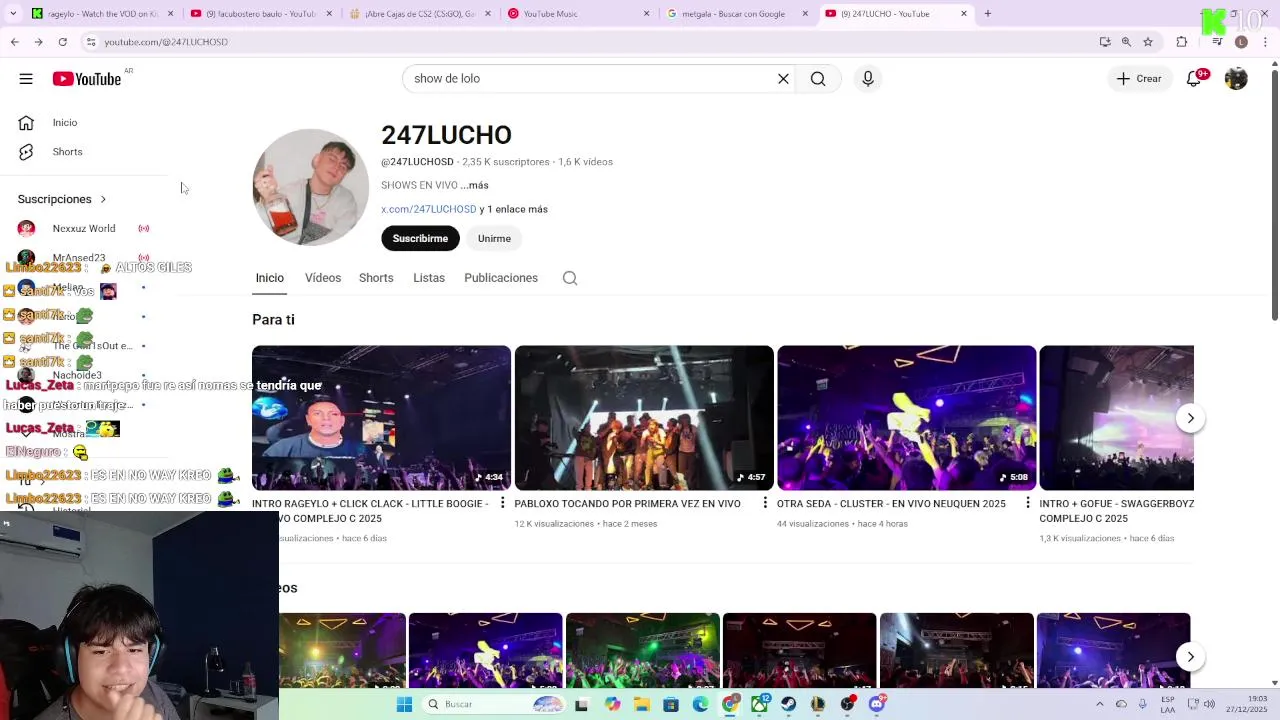
Task: Bookmark this page with the star
Action: click(1148, 42)
